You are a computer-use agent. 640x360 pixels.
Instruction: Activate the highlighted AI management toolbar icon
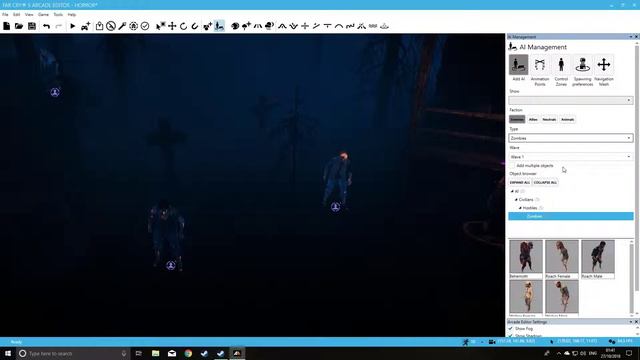click(x=220, y=26)
